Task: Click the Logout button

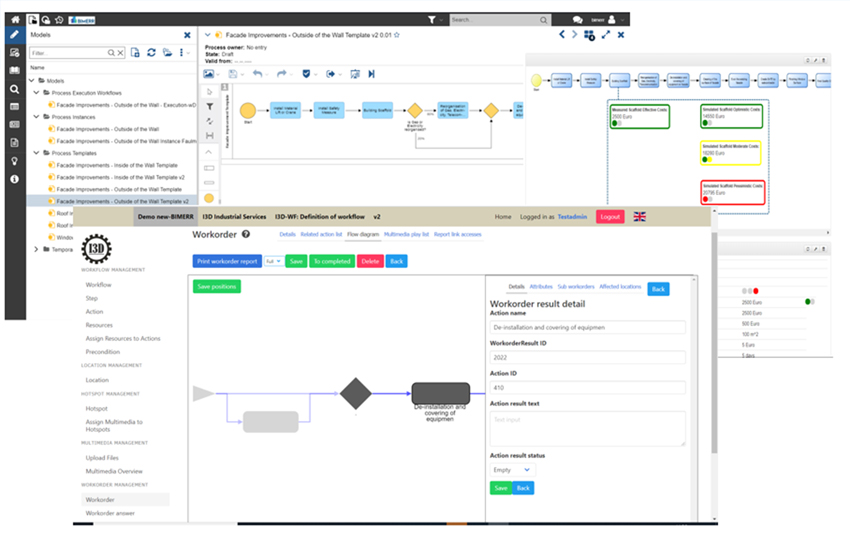Action: pyautogui.click(x=610, y=216)
